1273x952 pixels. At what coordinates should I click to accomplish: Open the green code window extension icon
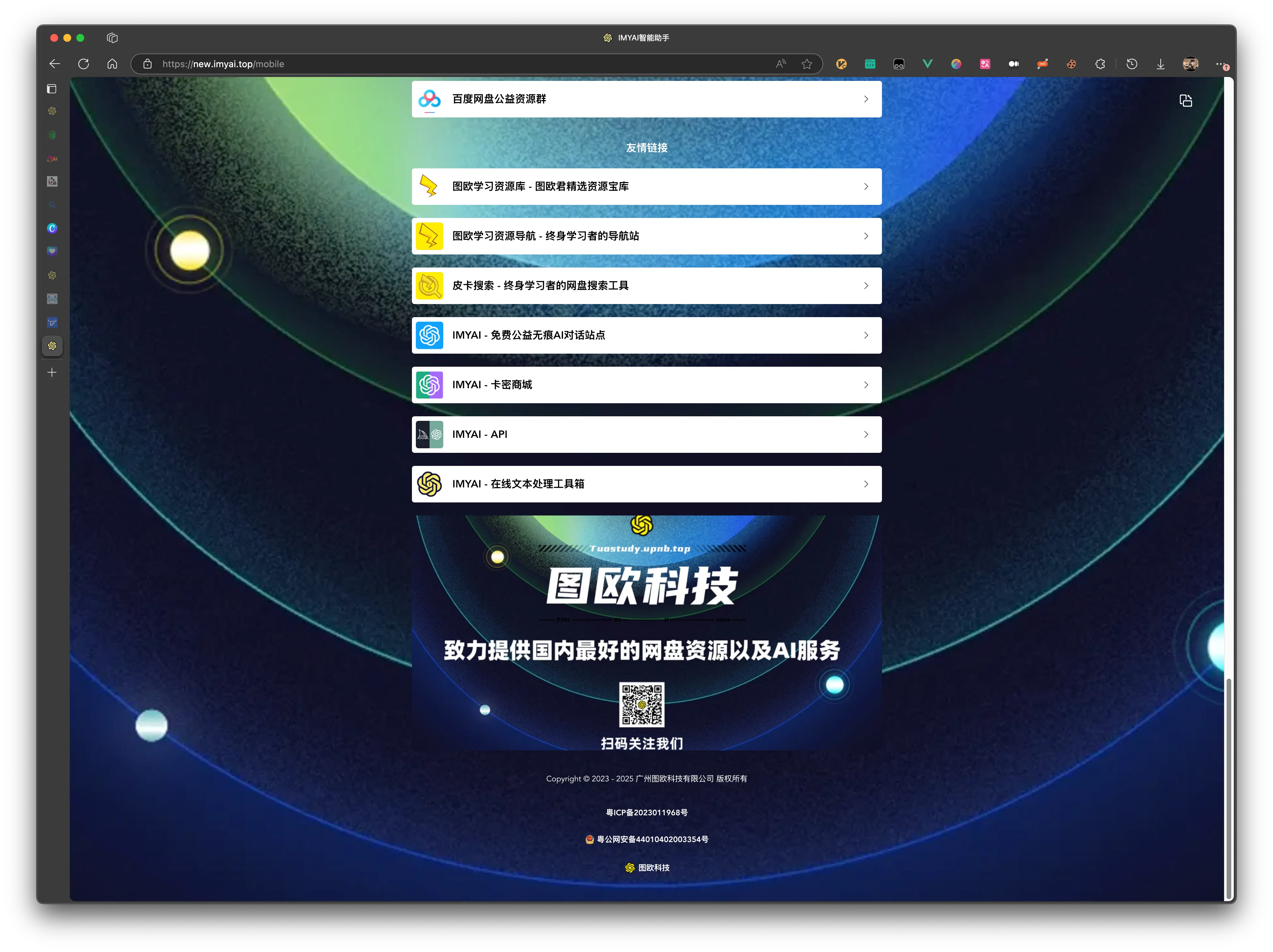870,64
